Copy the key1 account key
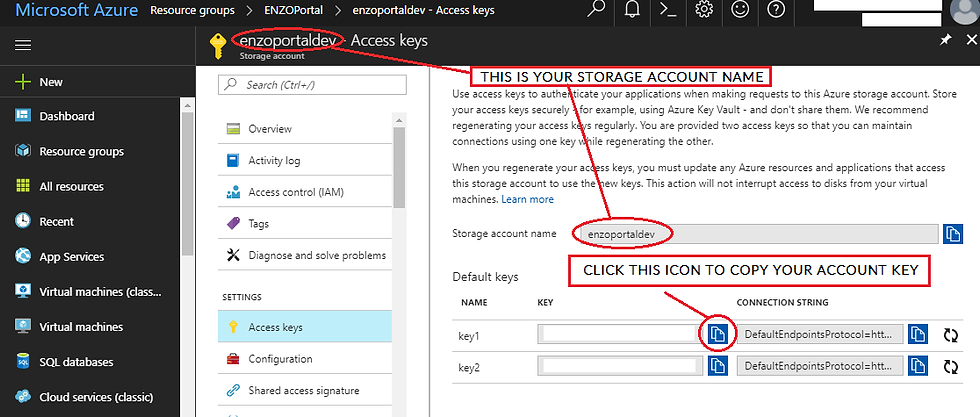 click(x=718, y=334)
